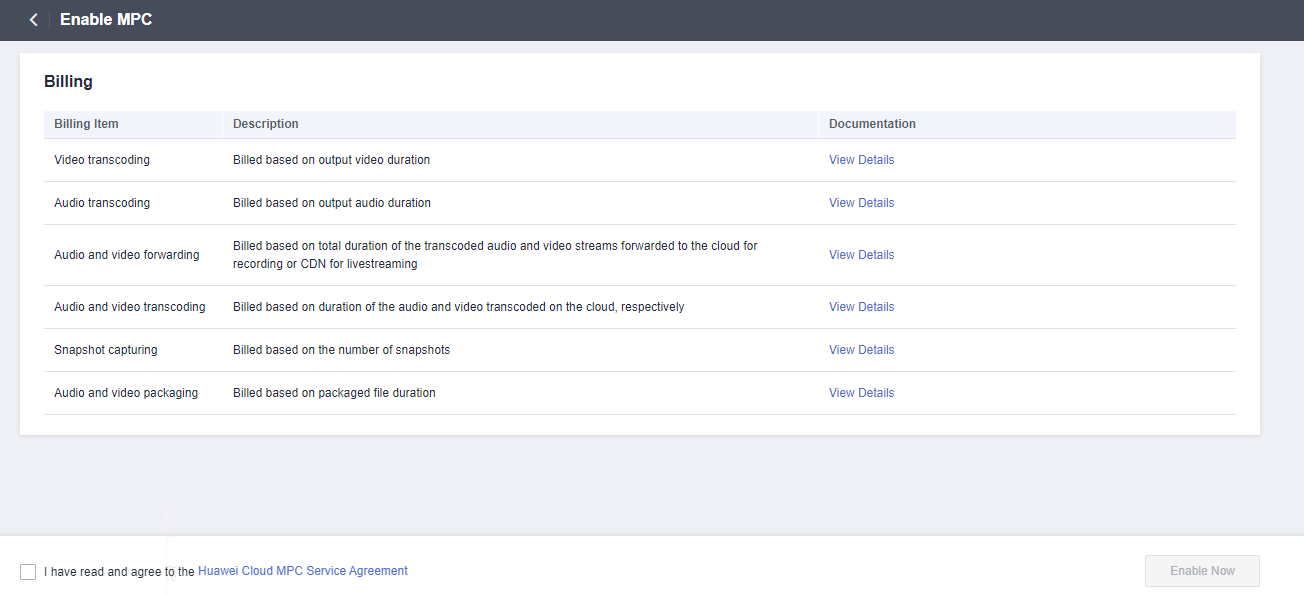1304x596 pixels.
Task: View Details for Audio and video packaging
Action: click(x=861, y=393)
